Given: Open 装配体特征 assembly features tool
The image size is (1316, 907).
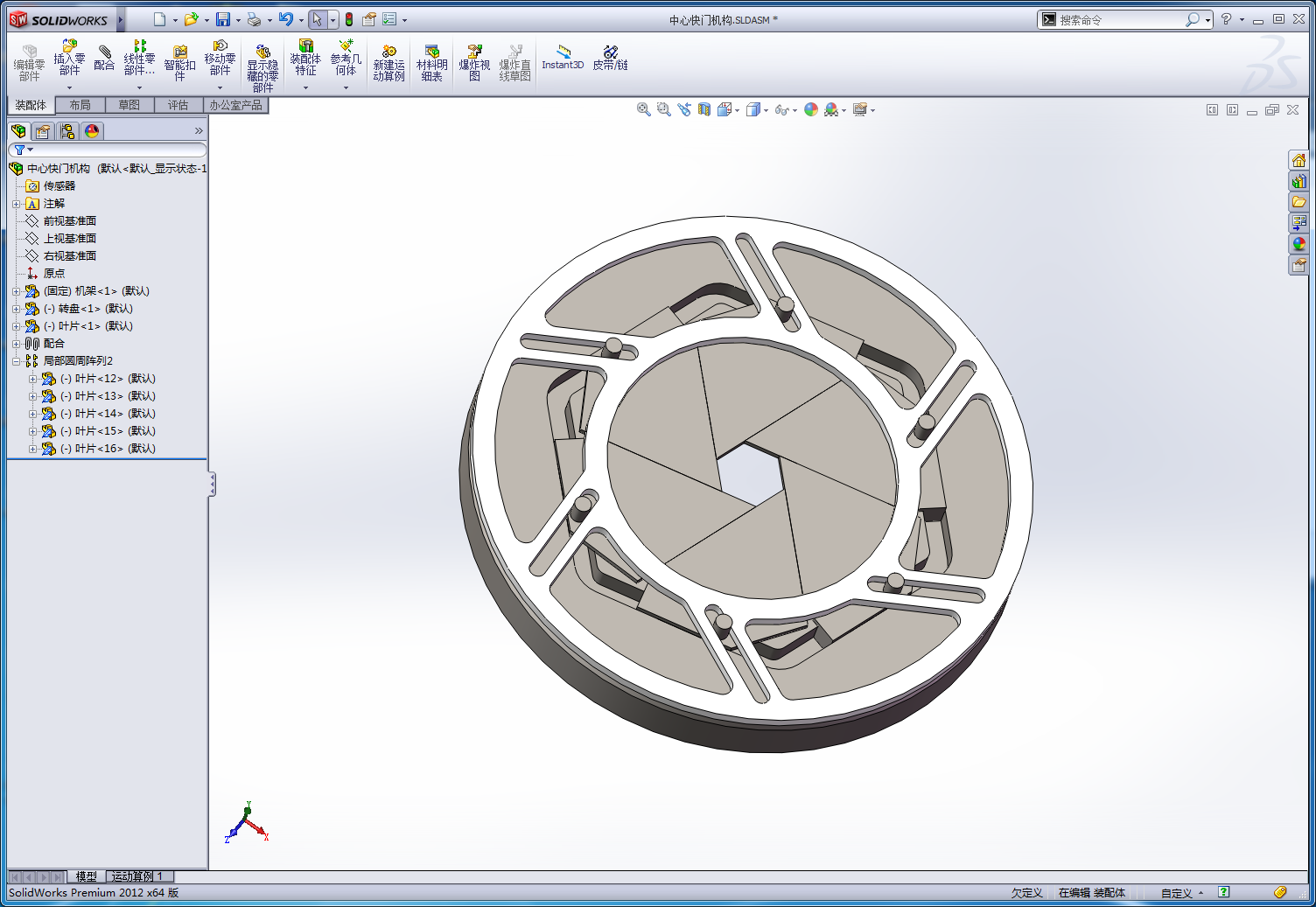Looking at the screenshot, I should [x=305, y=58].
